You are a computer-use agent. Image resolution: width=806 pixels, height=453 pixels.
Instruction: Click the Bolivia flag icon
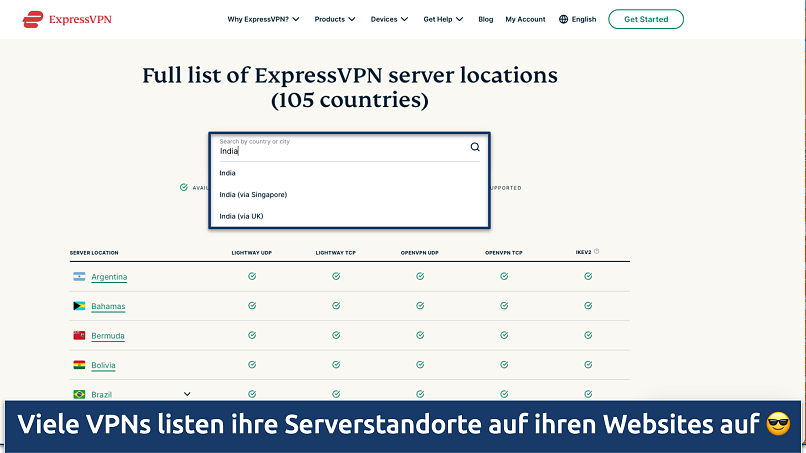click(x=79, y=365)
